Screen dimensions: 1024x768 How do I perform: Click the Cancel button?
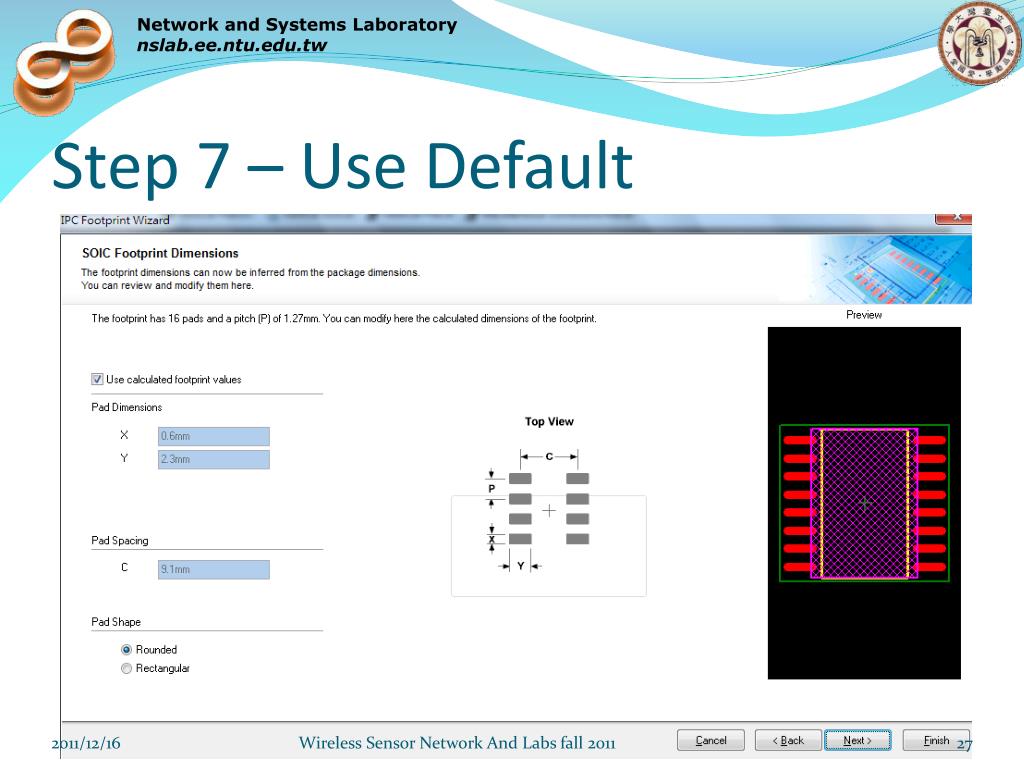tap(711, 741)
